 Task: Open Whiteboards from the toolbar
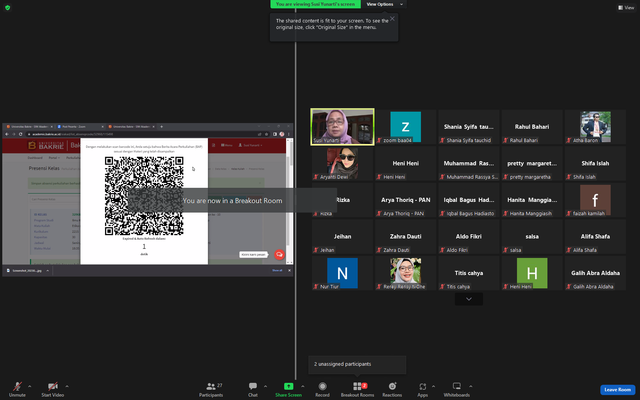457,389
